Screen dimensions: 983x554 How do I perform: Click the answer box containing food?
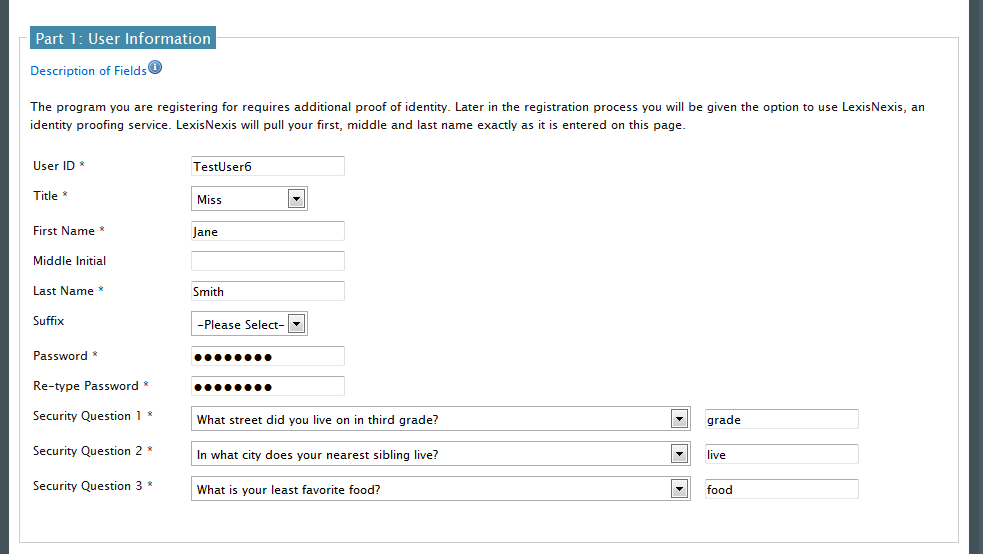click(781, 489)
